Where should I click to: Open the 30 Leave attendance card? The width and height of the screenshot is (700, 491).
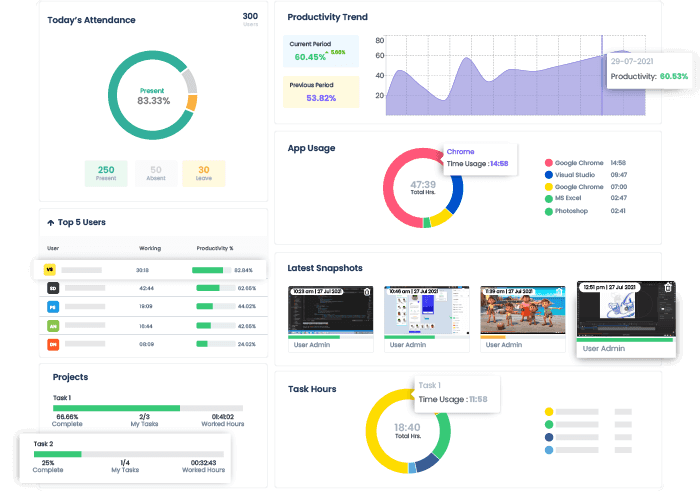[204, 174]
